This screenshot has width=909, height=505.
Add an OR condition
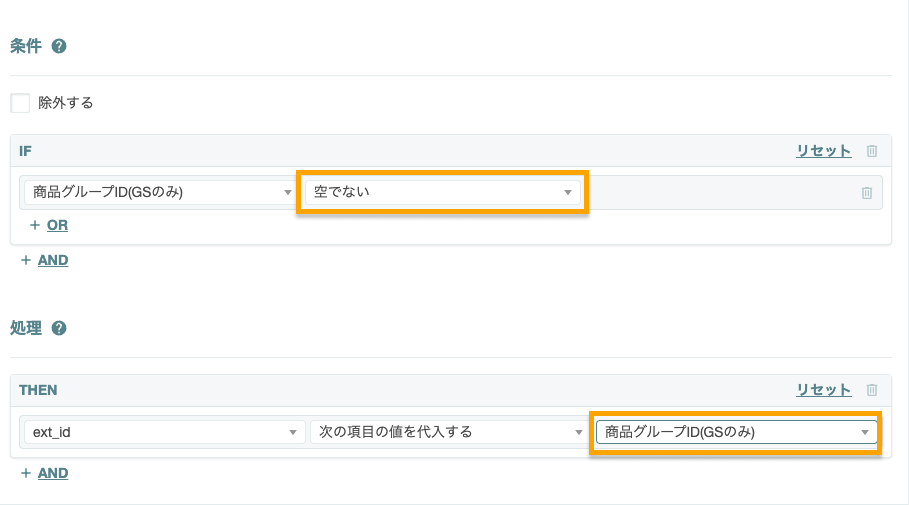pyautogui.click(x=57, y=225)
